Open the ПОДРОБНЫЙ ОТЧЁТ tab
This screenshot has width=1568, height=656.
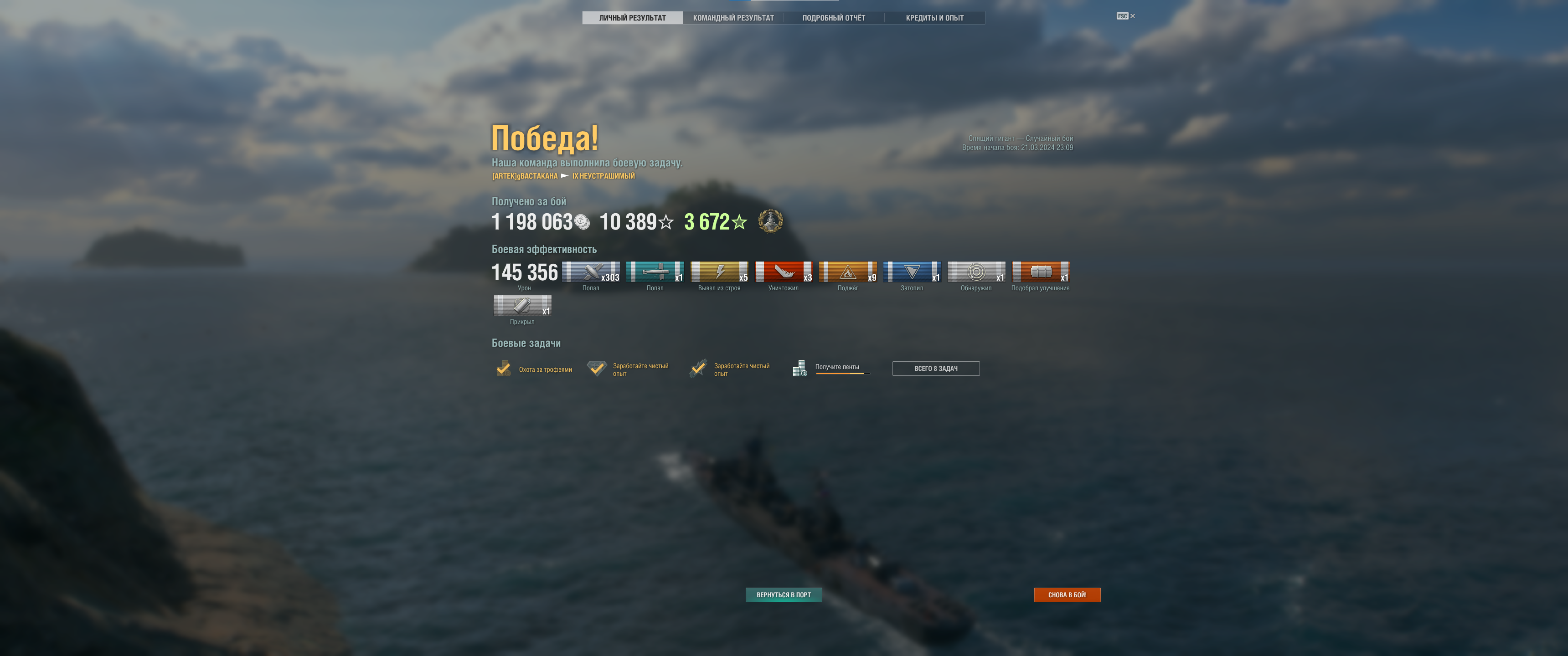click(833, 18)
